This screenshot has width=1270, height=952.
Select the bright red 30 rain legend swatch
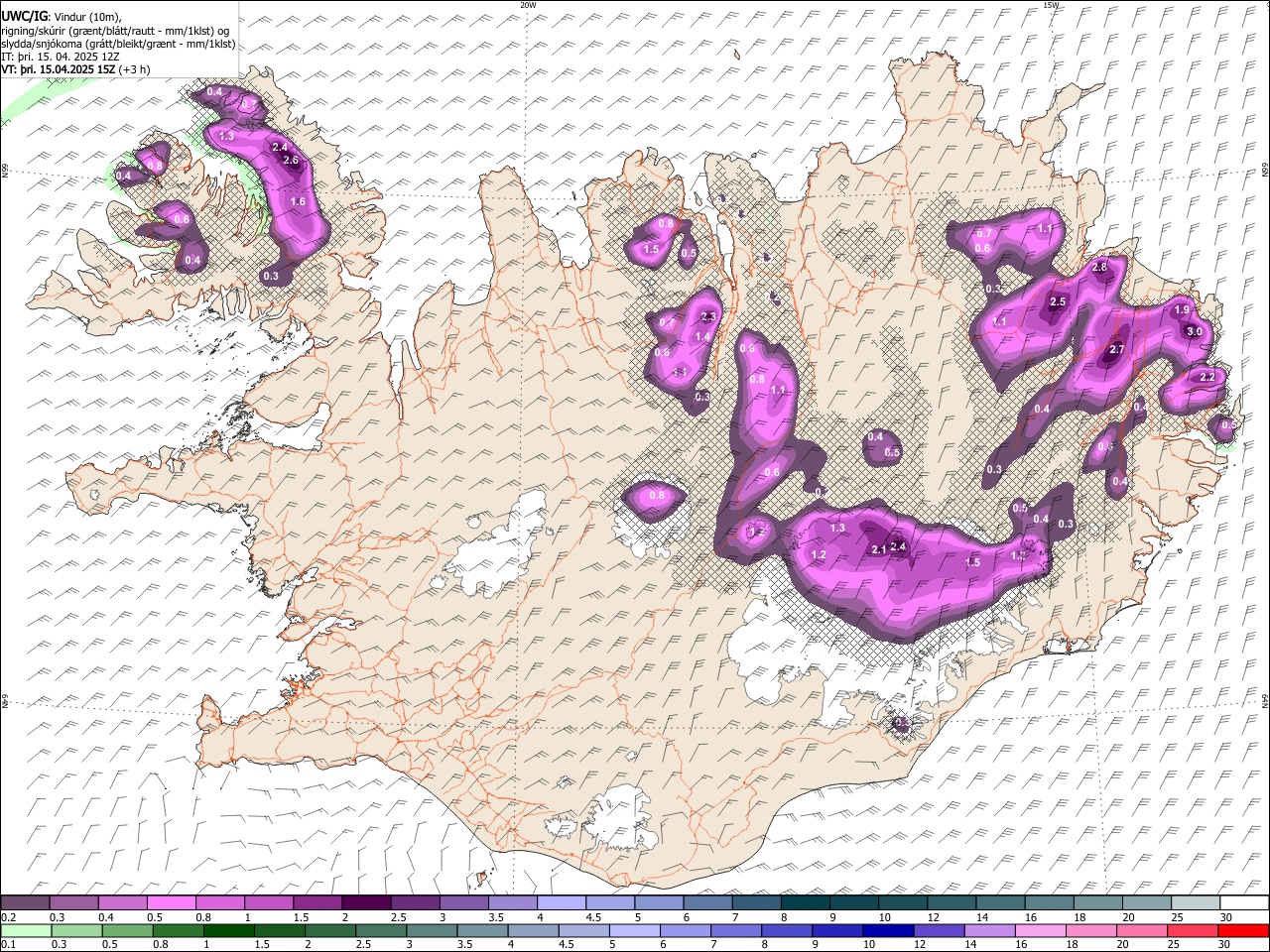point(1244,930)
